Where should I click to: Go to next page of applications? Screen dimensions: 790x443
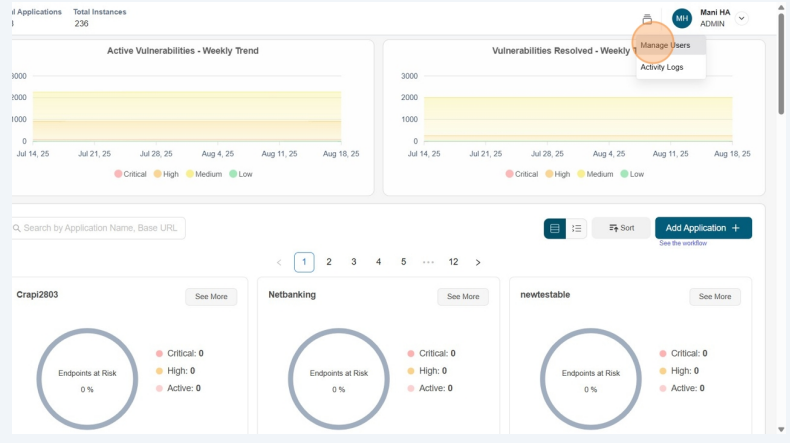478,262
